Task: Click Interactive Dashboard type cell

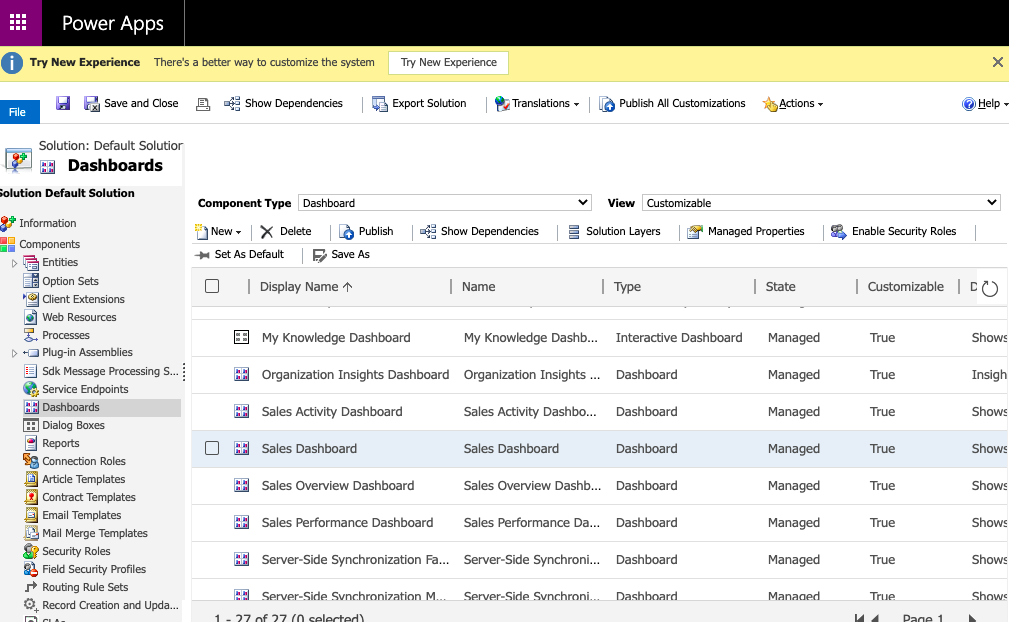Action: coord(679,338)
